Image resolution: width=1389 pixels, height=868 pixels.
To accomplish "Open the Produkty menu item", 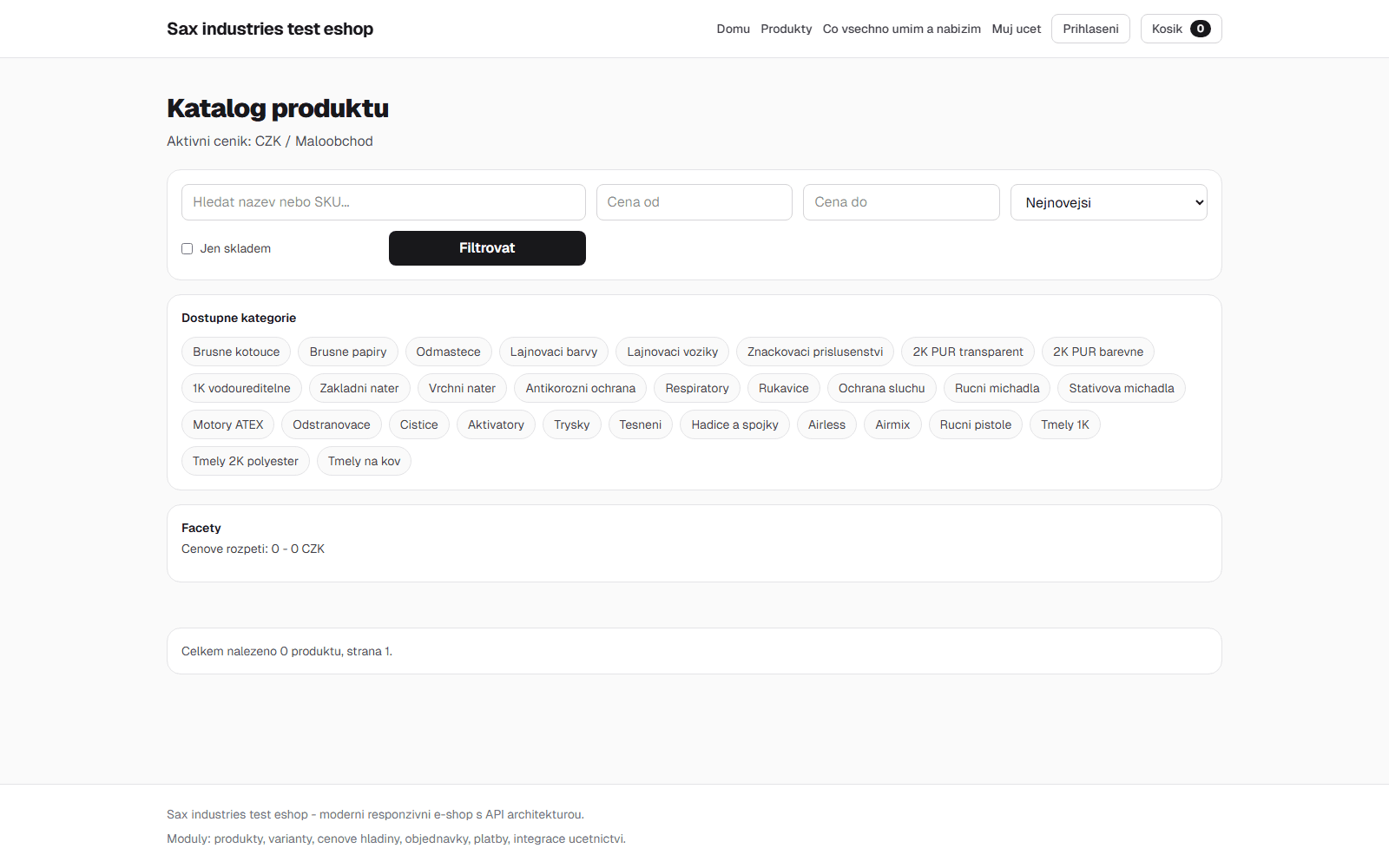I will [786, 29].
